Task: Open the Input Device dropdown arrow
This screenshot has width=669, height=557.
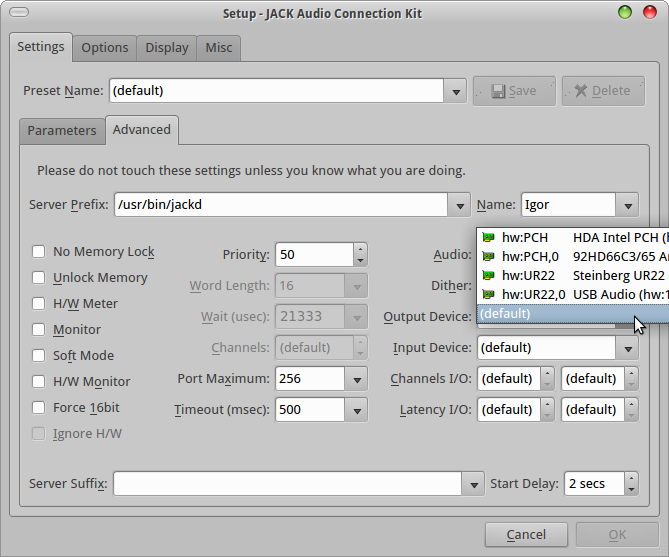Action: pyautogui.click(x=628, y=348)
